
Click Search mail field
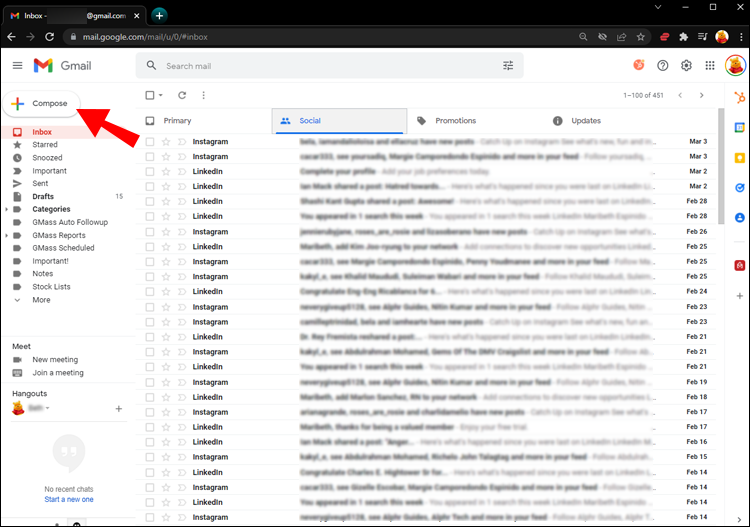pos(330,66)
